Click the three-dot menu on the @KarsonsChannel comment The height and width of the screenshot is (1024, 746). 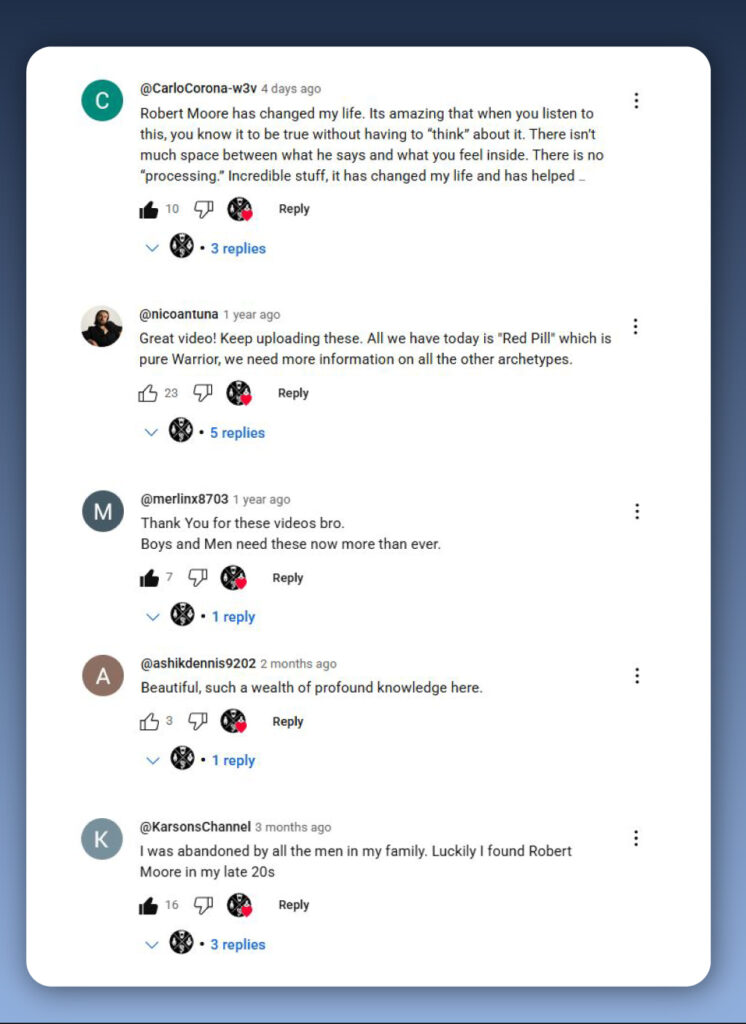coord(636,839)
